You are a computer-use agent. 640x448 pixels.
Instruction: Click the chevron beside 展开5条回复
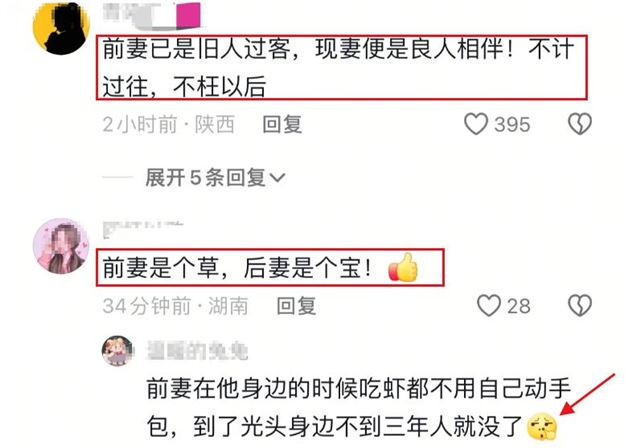(x=278, y=178)
